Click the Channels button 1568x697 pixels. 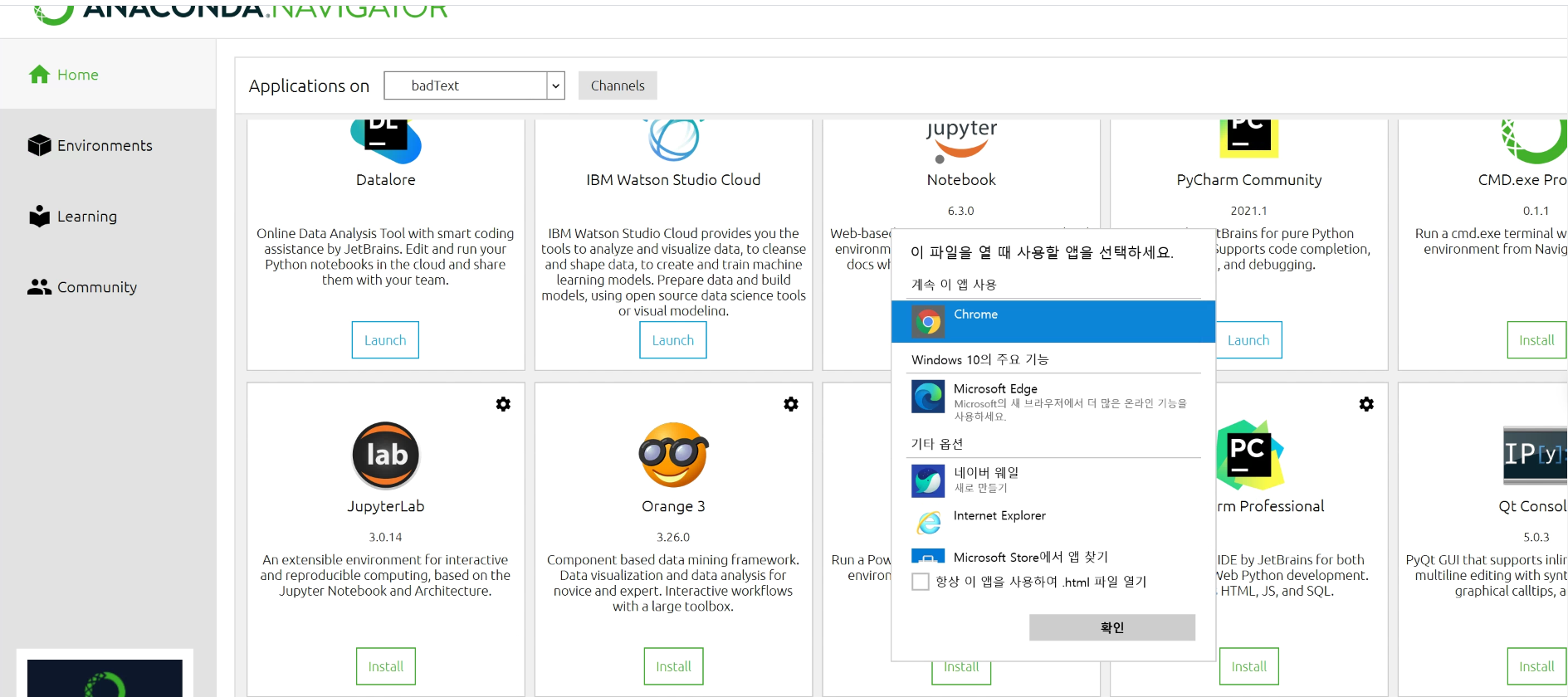click(x=618, y=85)
